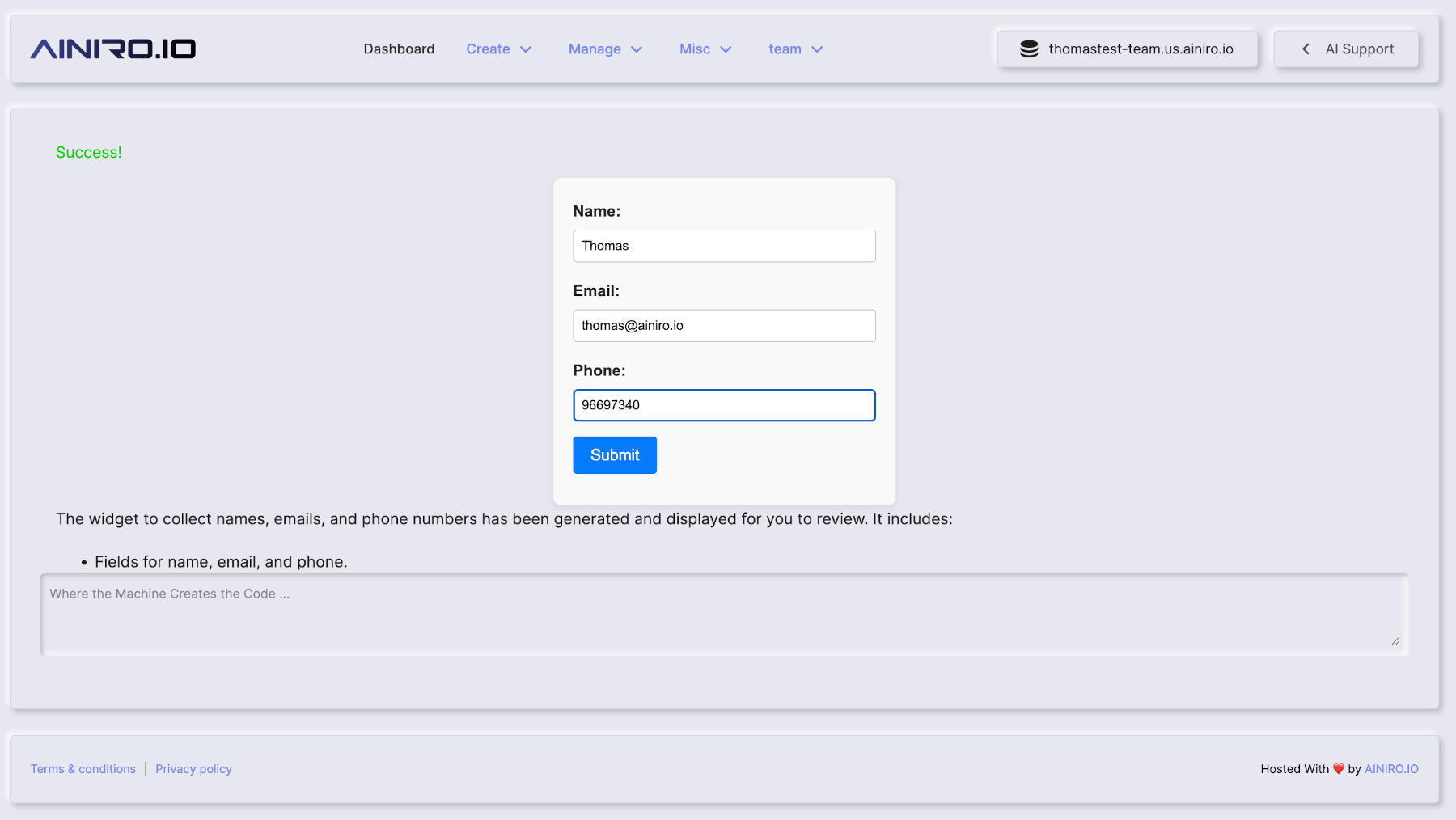This screenshot has height=820, width=1456.
Task: Open the Terms & conditions link
Action: (x=83, y=769)
